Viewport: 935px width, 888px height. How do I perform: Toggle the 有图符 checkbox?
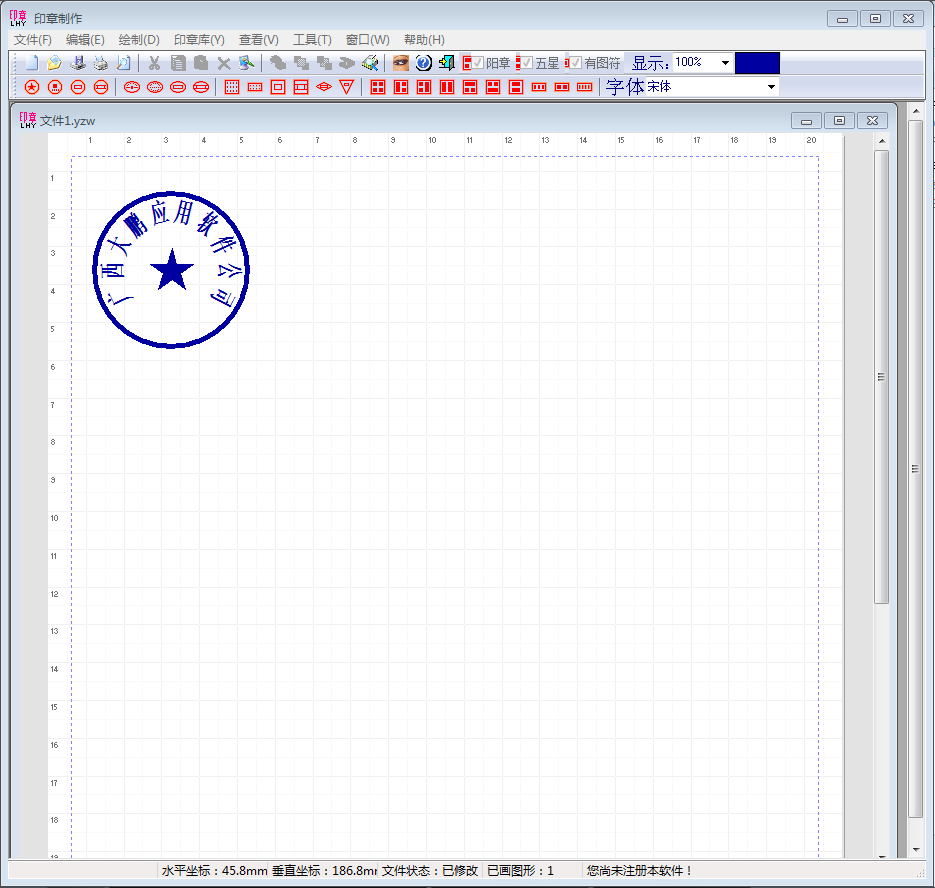576,63
